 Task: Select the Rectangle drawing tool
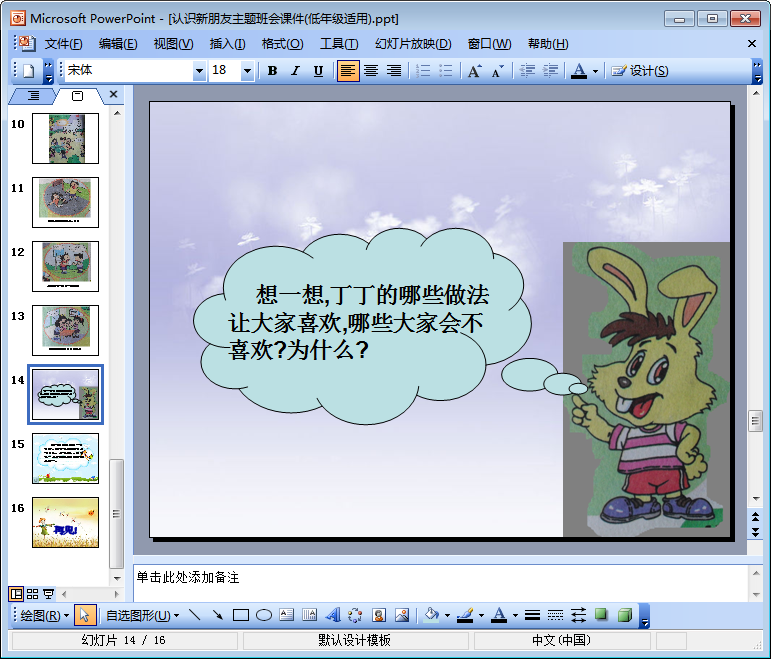(240, 615)
